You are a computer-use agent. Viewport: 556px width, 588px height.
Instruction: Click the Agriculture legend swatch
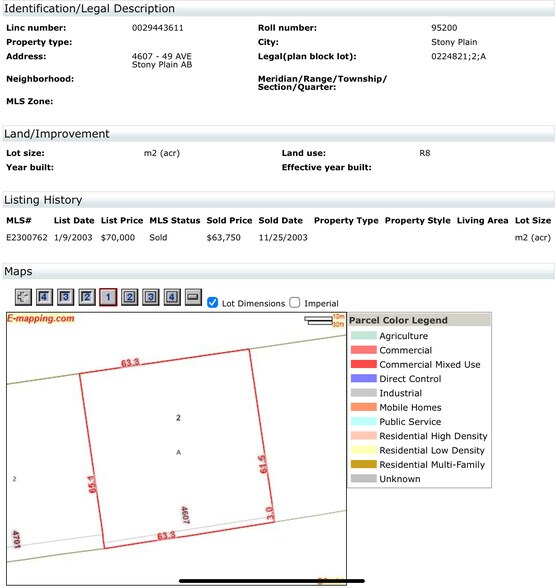coord(363,336)
